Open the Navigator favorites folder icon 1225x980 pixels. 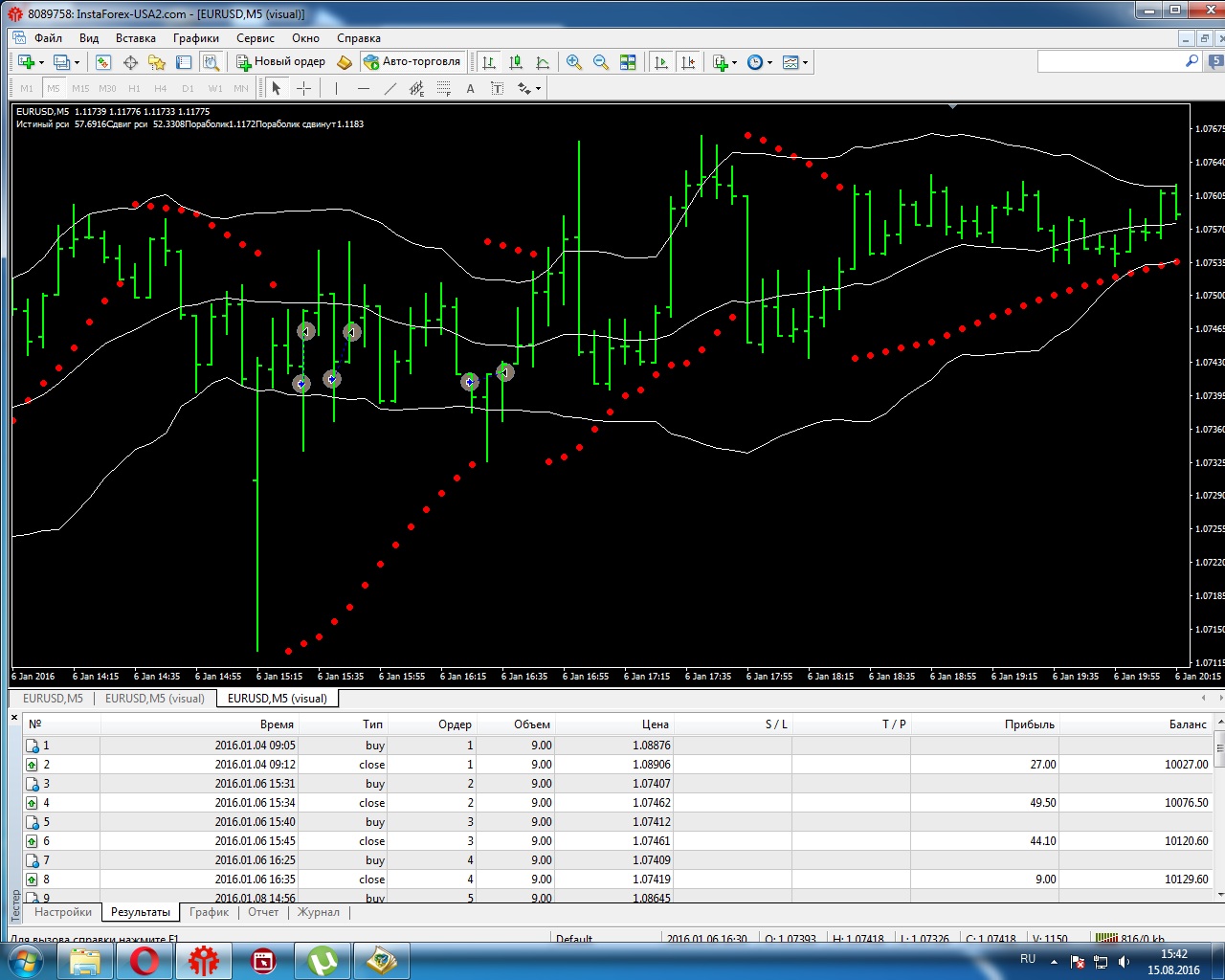pos(157,62)
